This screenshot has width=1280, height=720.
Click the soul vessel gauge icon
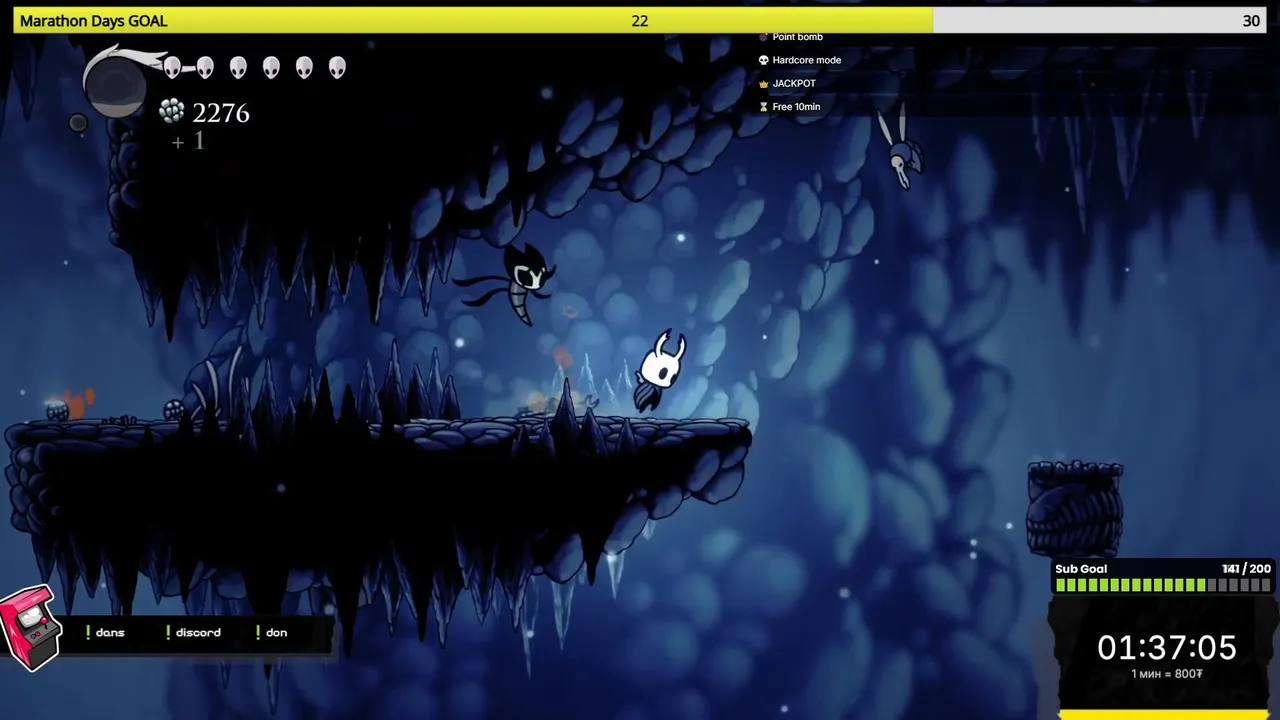coord(114,85)
